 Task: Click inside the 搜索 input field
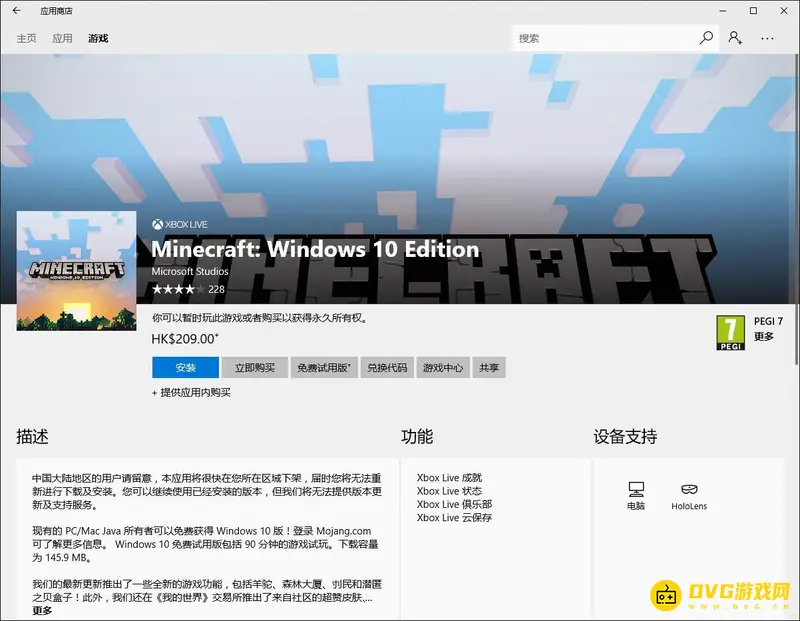(x=605, y=38)
